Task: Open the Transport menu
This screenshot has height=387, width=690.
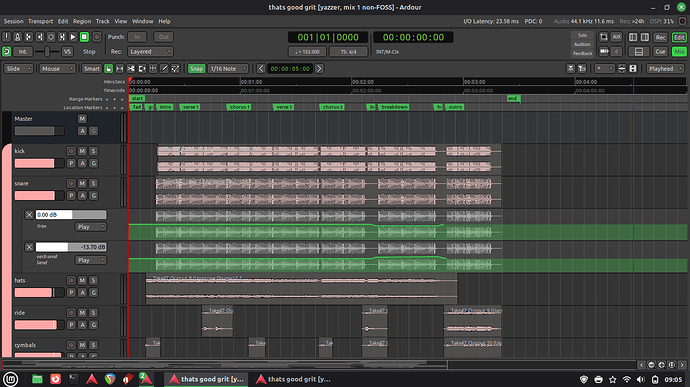Action: [x=40, y=21]
